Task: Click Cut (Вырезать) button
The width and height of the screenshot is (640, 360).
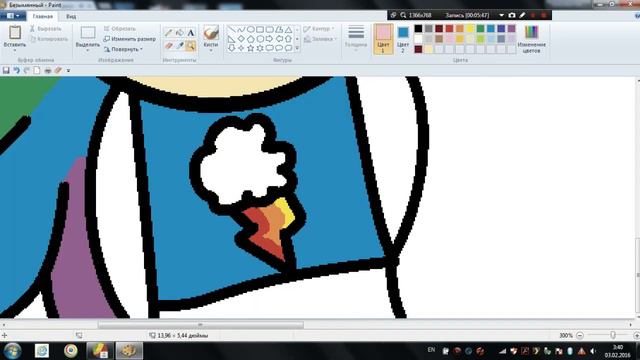Action: pyautogui.click(x=45, y=29)
